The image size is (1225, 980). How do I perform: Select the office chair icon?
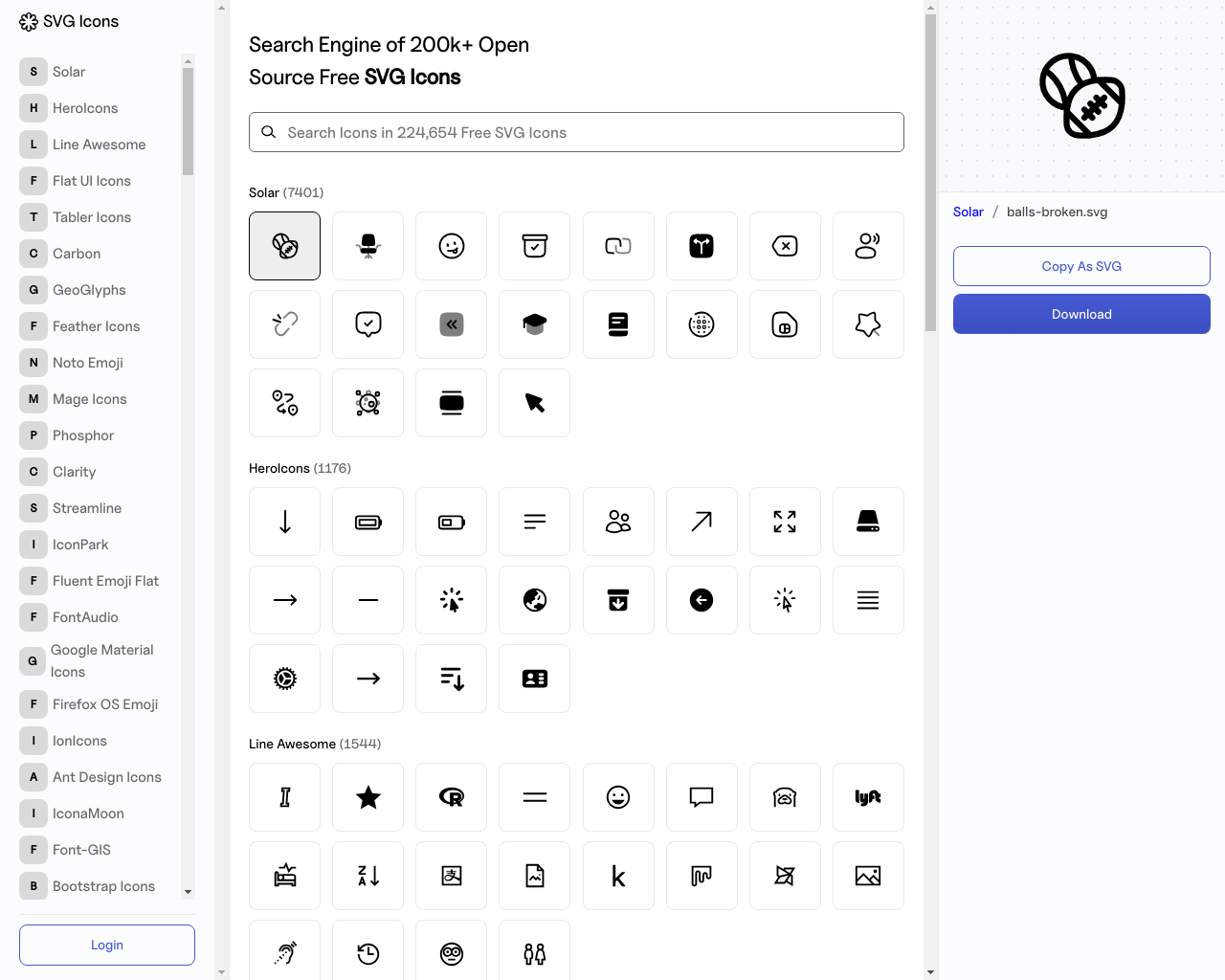point(367,246)
